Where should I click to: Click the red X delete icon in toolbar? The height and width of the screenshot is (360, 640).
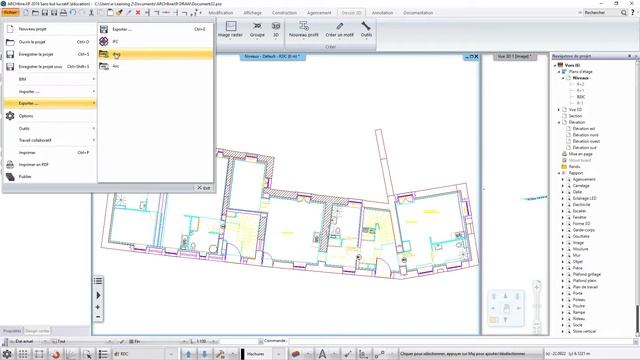pos(138,13)
